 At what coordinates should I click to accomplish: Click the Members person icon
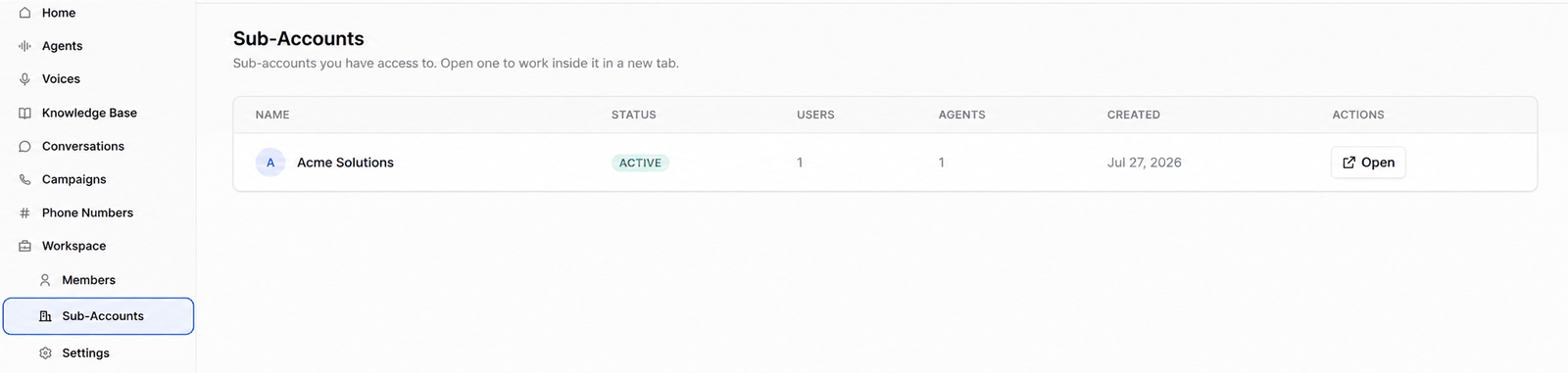point(45,280)
